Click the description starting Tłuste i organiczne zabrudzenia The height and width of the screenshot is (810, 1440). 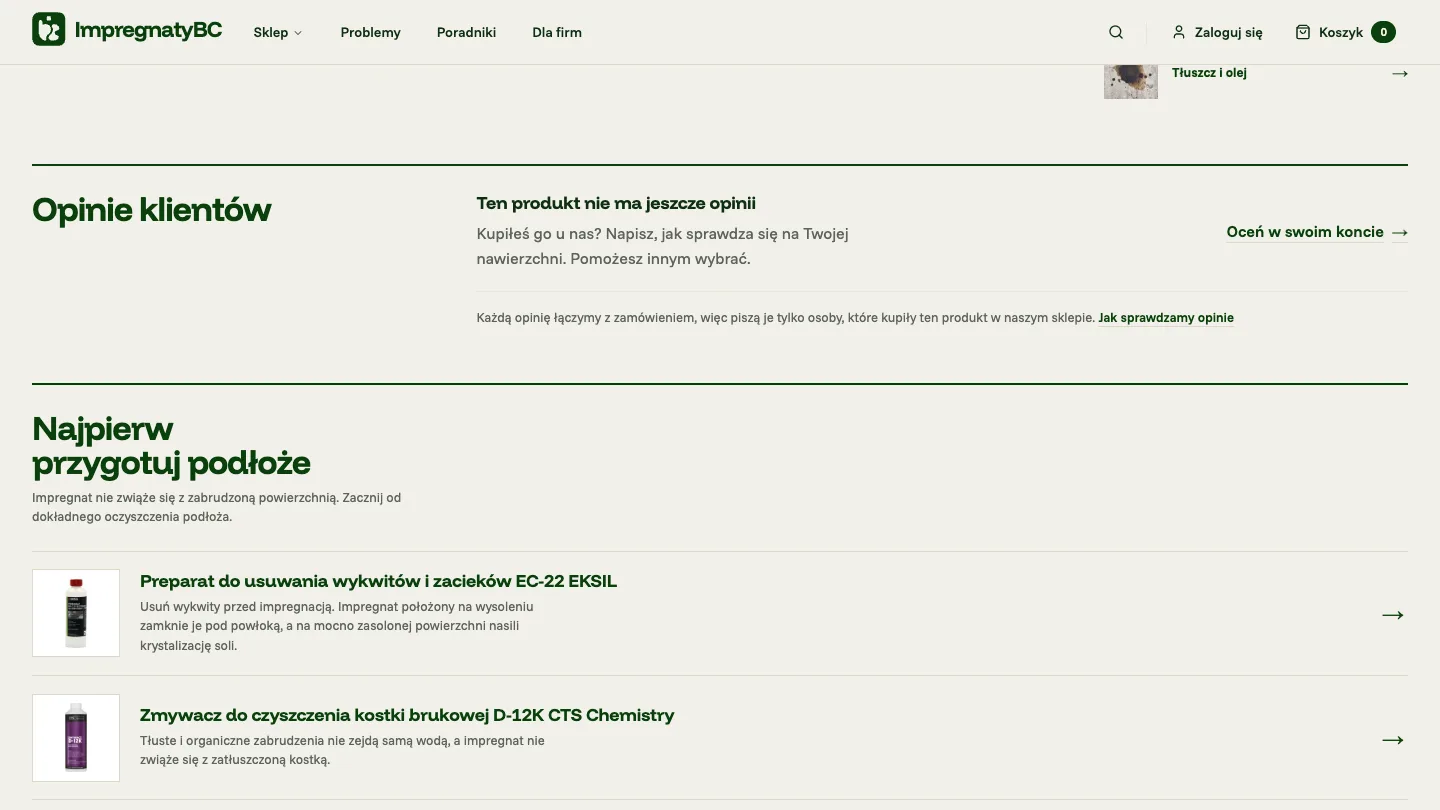point(342,750)
